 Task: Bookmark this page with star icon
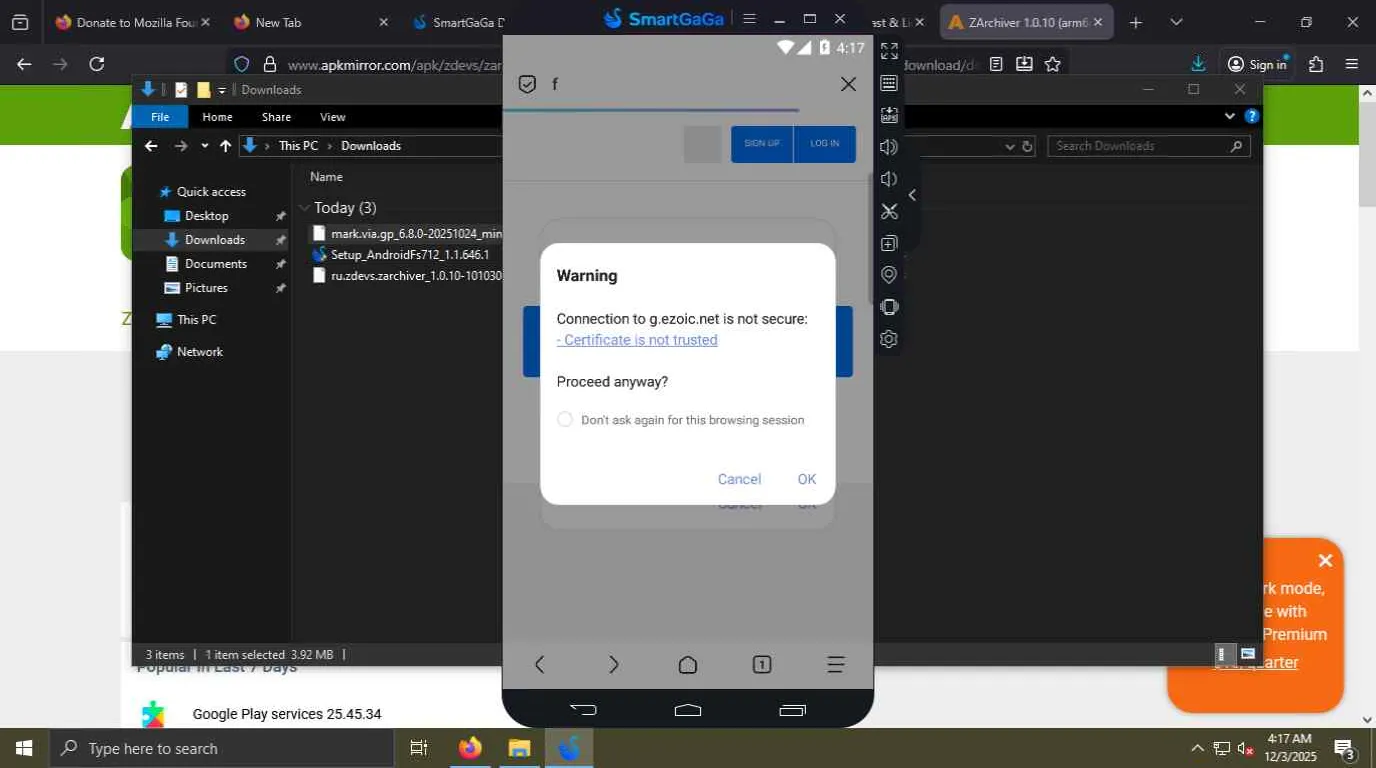[1052, 64]
